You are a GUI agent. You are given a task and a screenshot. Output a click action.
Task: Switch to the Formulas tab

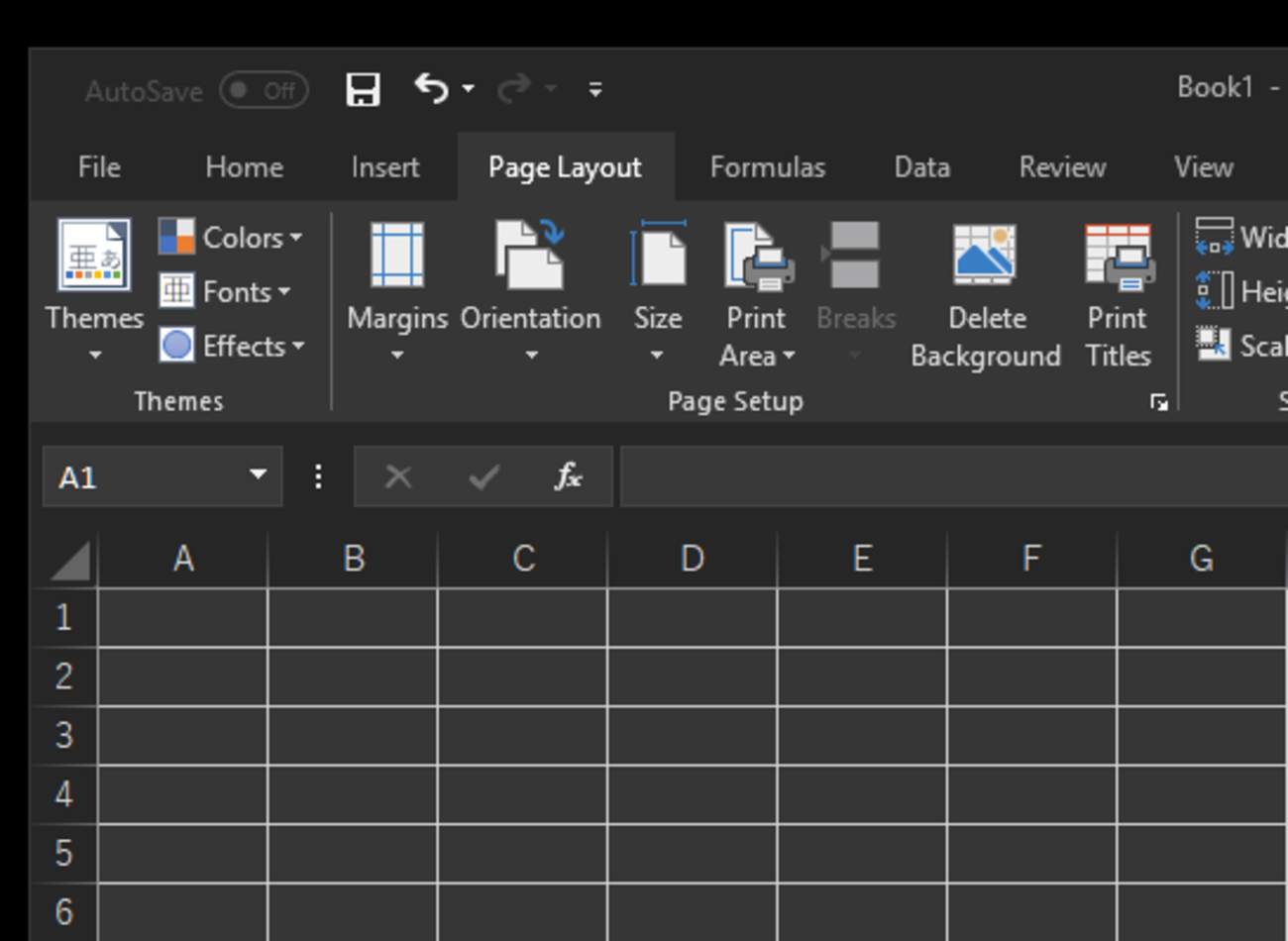767,167
